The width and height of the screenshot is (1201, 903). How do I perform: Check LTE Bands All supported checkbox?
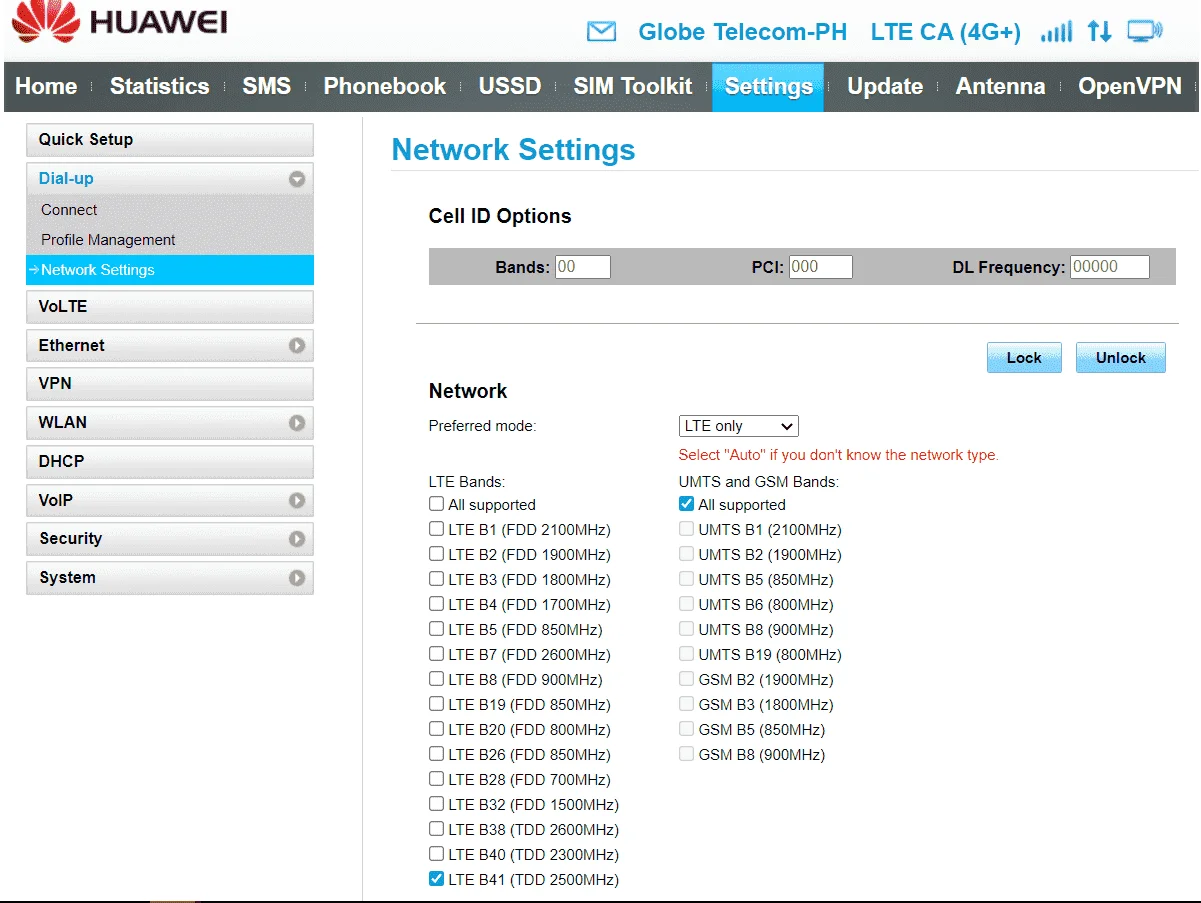point(436,504)
